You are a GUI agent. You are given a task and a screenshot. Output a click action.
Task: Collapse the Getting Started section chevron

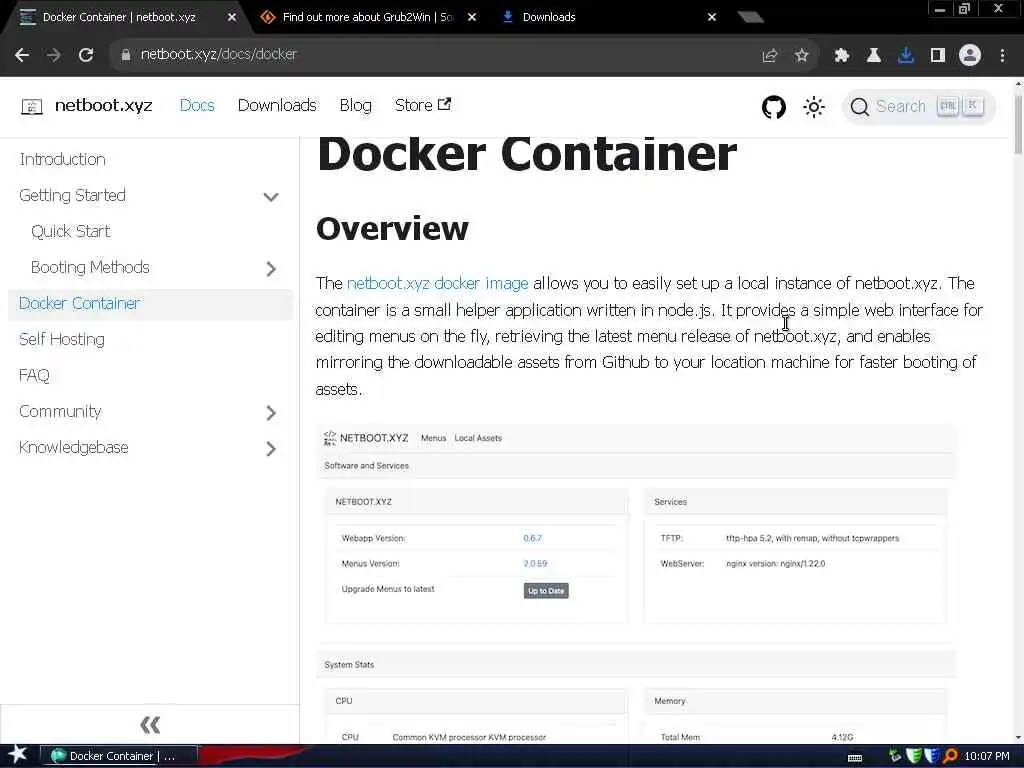pos(271,197)
